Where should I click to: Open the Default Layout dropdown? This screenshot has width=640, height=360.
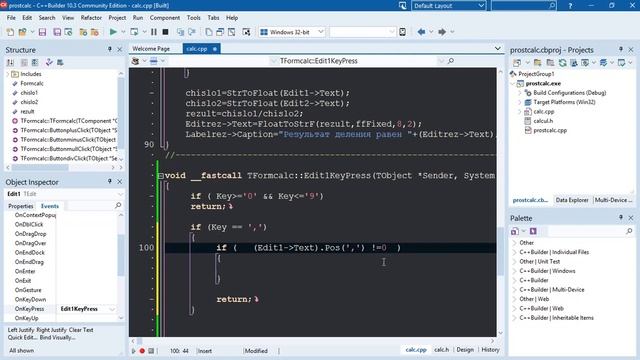[x=481, y=6]
